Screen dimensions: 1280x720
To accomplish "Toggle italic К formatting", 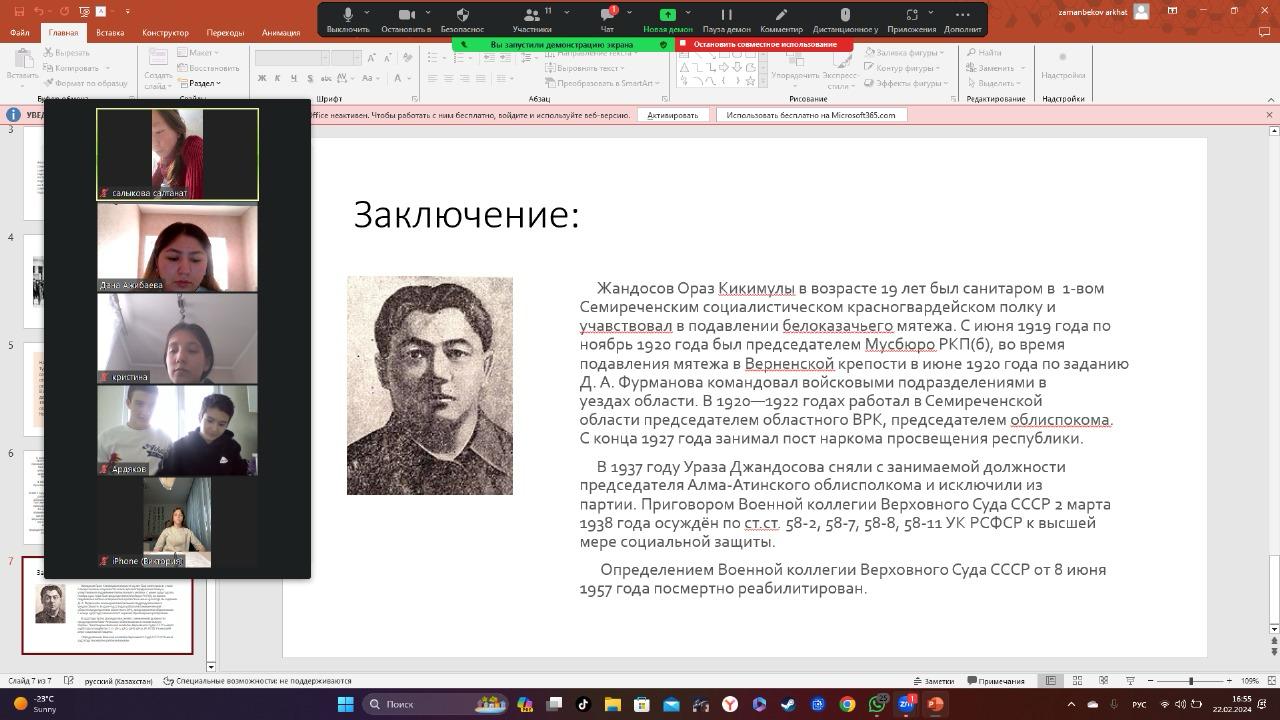I will [278, 78].
